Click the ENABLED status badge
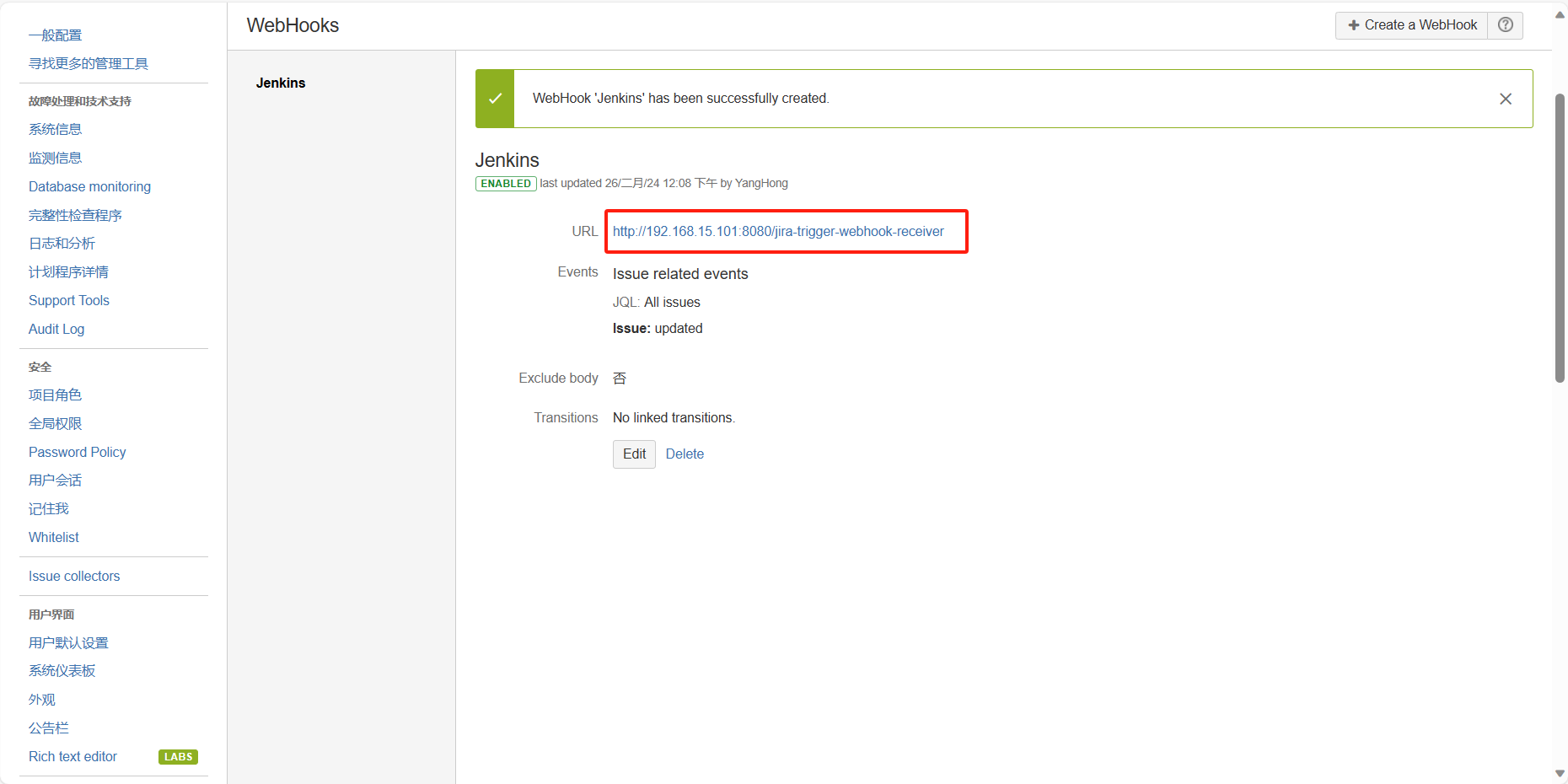Image resolution: width=1568 pixels, height=784 pixels. click(x=506, y=184)
